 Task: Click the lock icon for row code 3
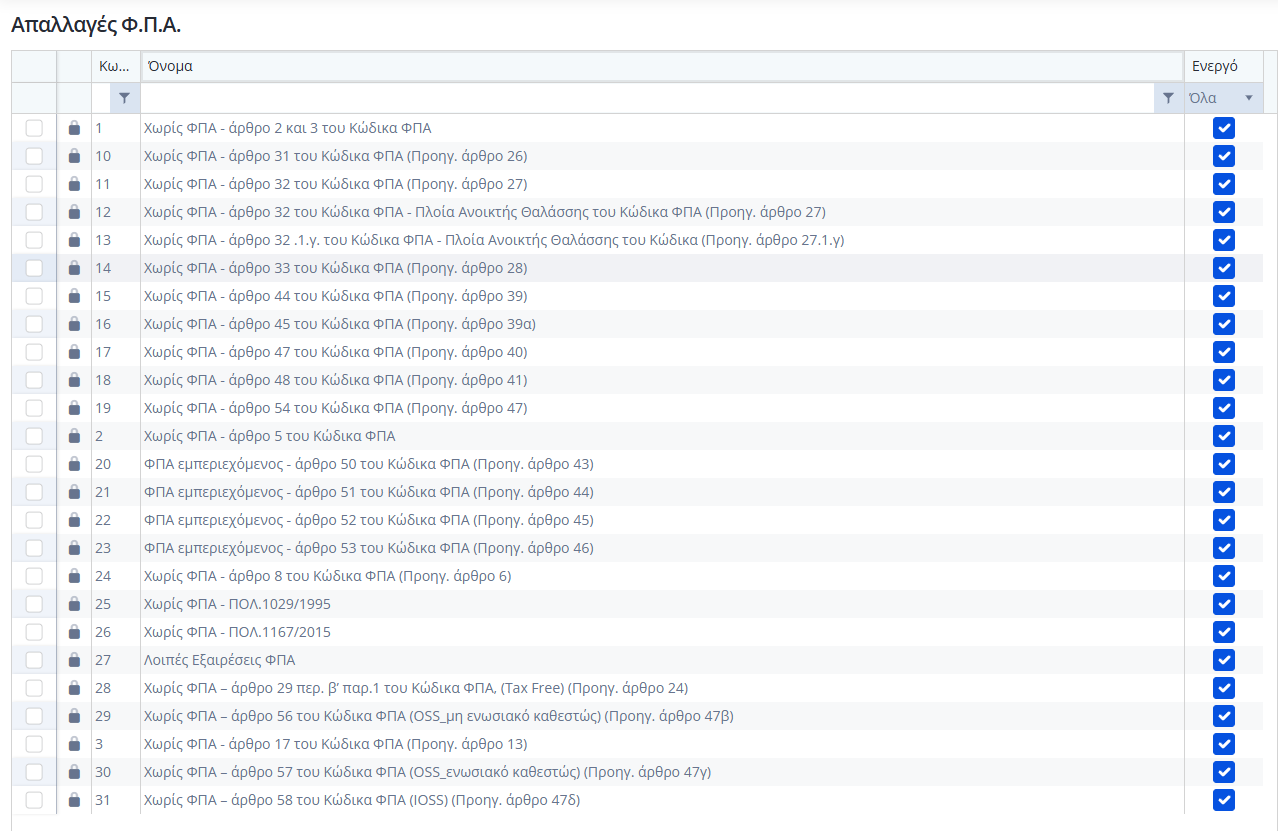[74, 744]
